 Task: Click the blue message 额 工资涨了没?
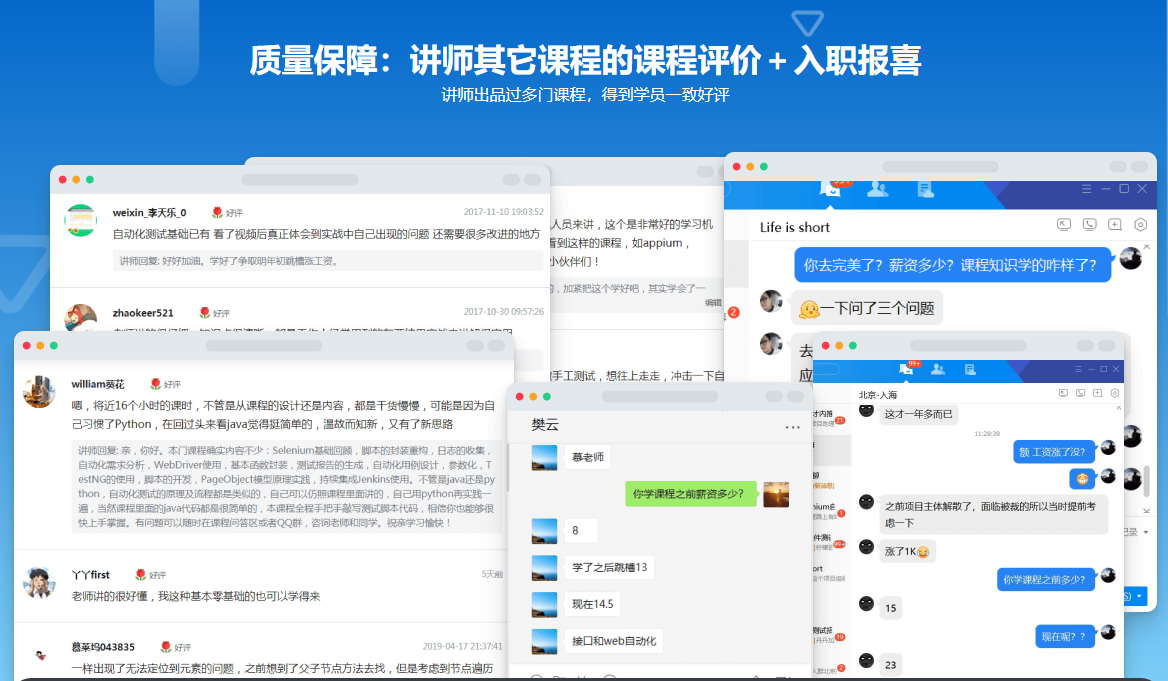click(x=1052, y=451)
